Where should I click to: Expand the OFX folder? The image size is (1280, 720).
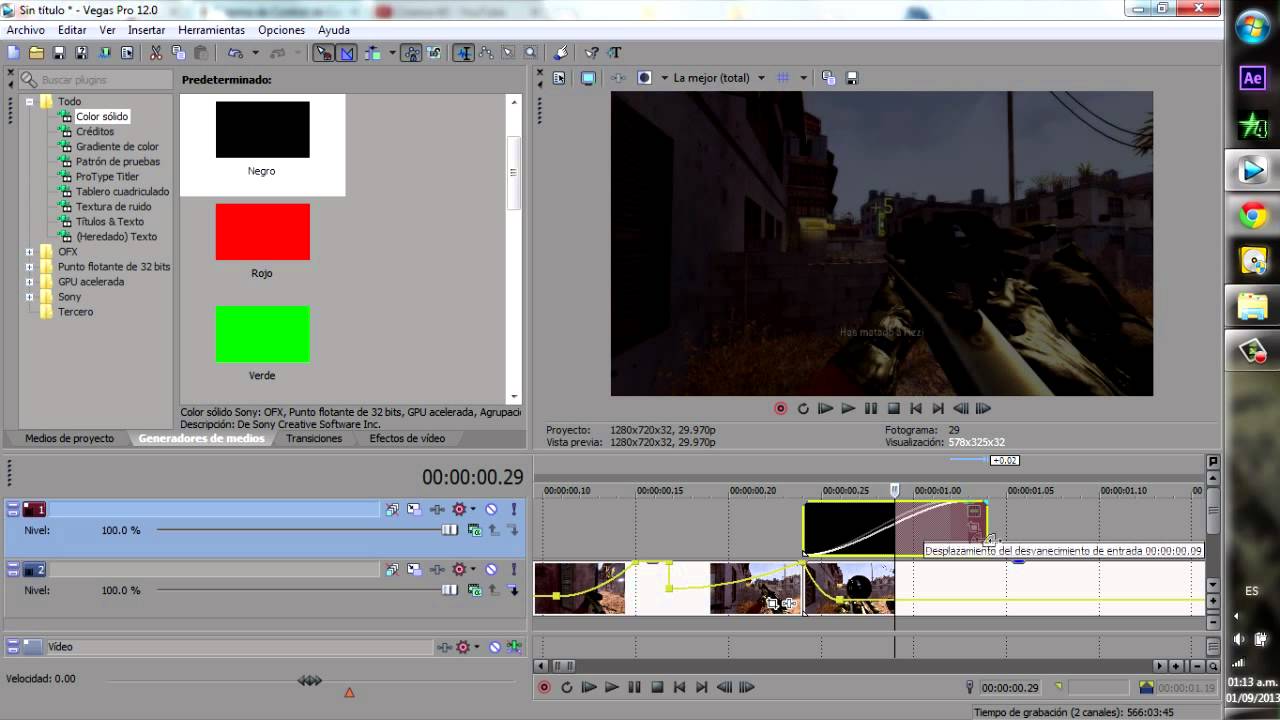click(x=30, y=252)
